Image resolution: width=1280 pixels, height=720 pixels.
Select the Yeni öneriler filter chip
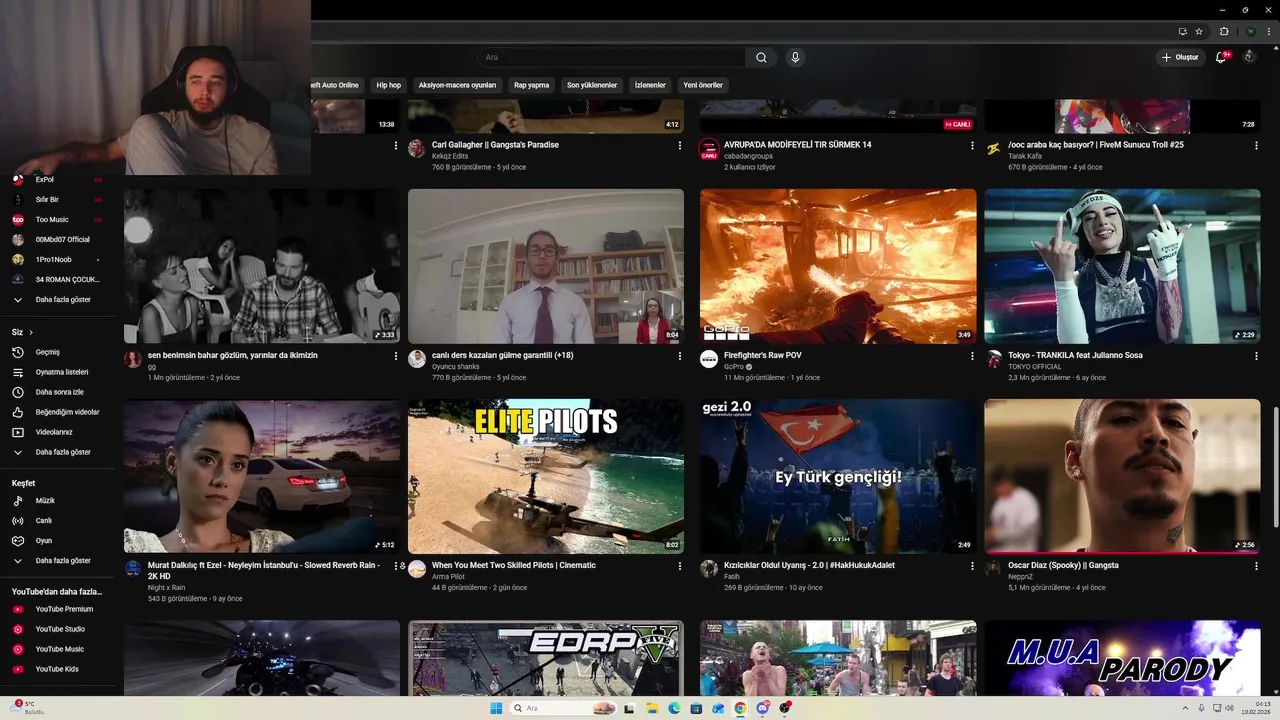point(702,85)
